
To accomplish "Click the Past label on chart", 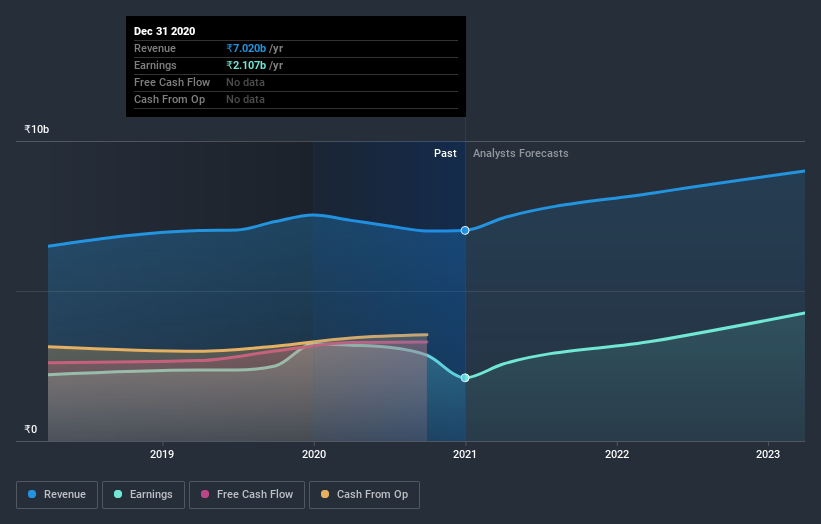I will click(445, 153).
